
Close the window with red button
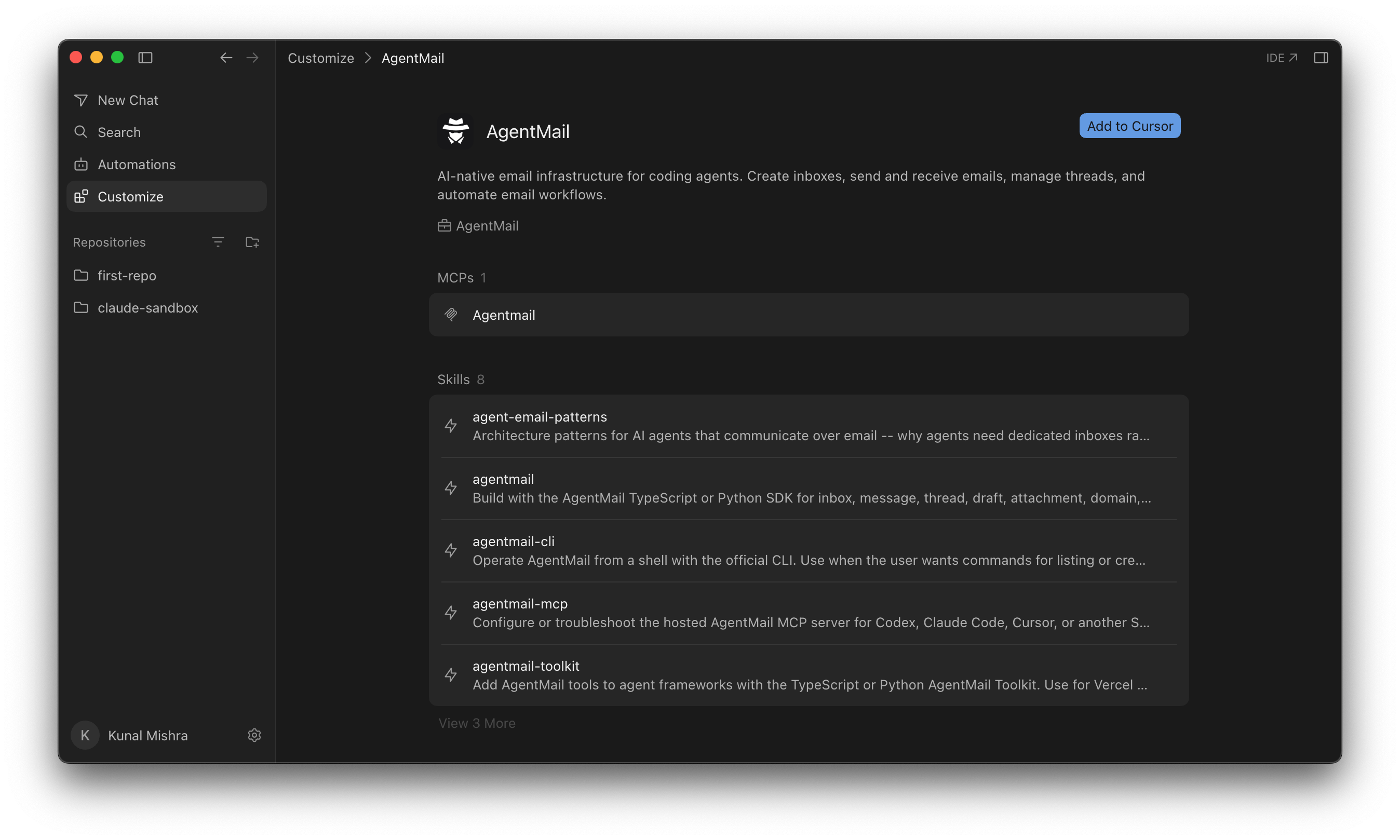(76, 58)
